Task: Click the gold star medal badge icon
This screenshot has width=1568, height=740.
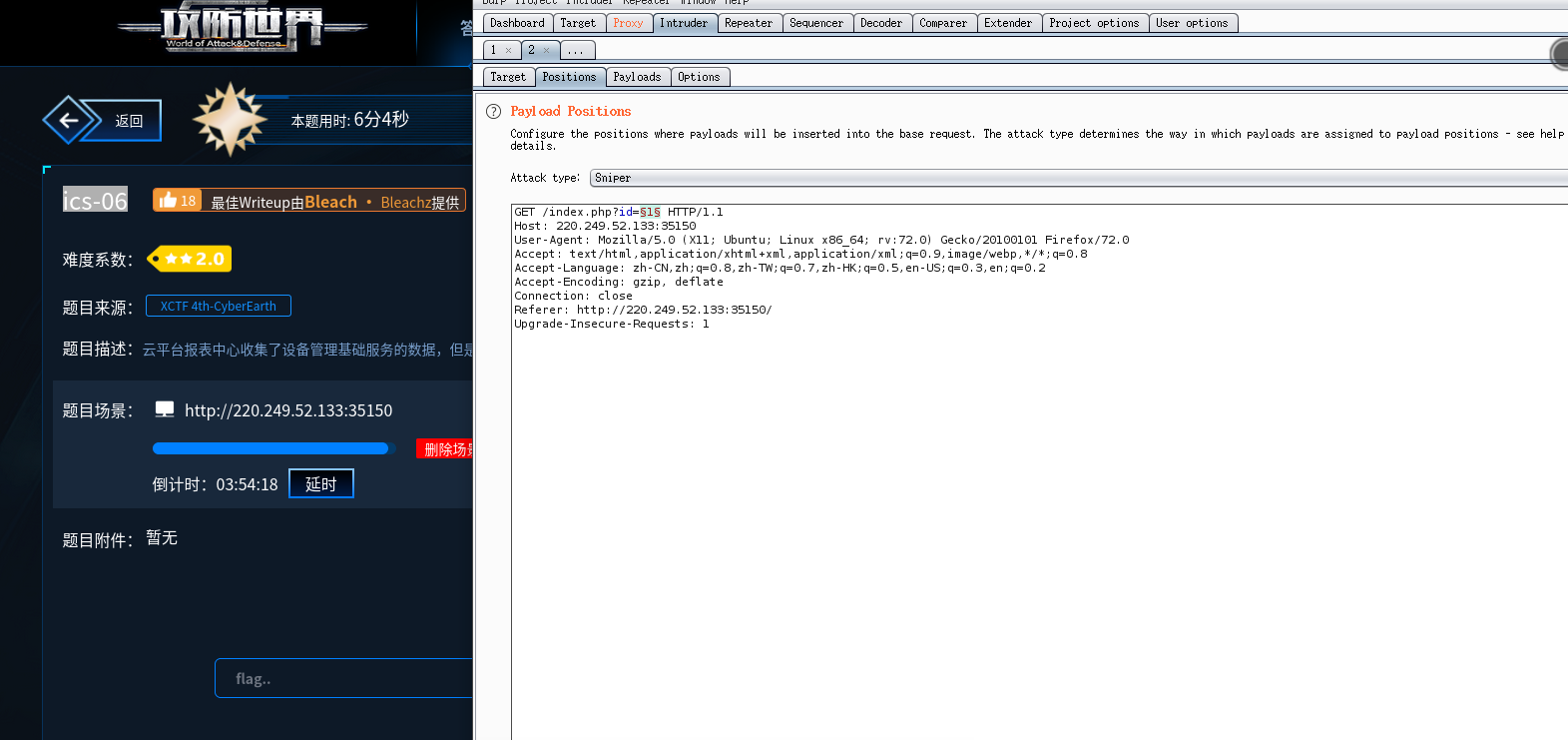Action: pos(231,119)
